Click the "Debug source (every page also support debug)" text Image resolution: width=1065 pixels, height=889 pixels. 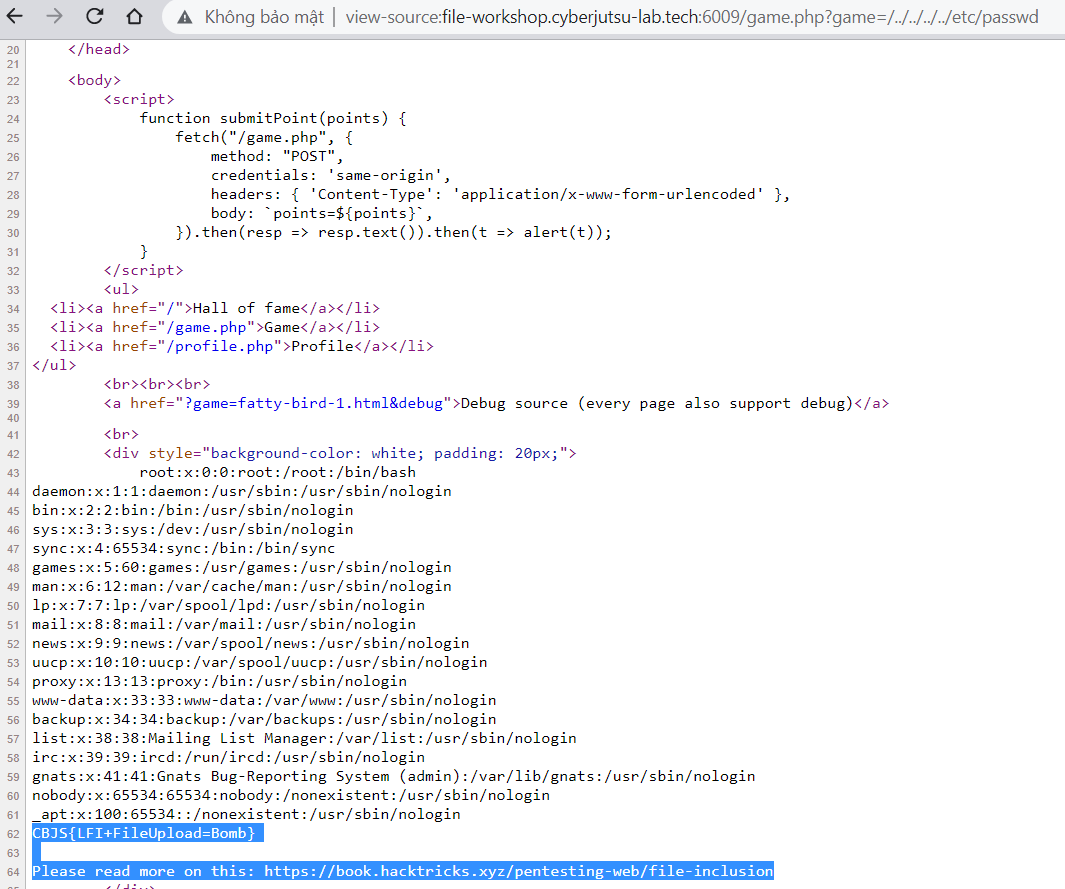coord(657,403)
